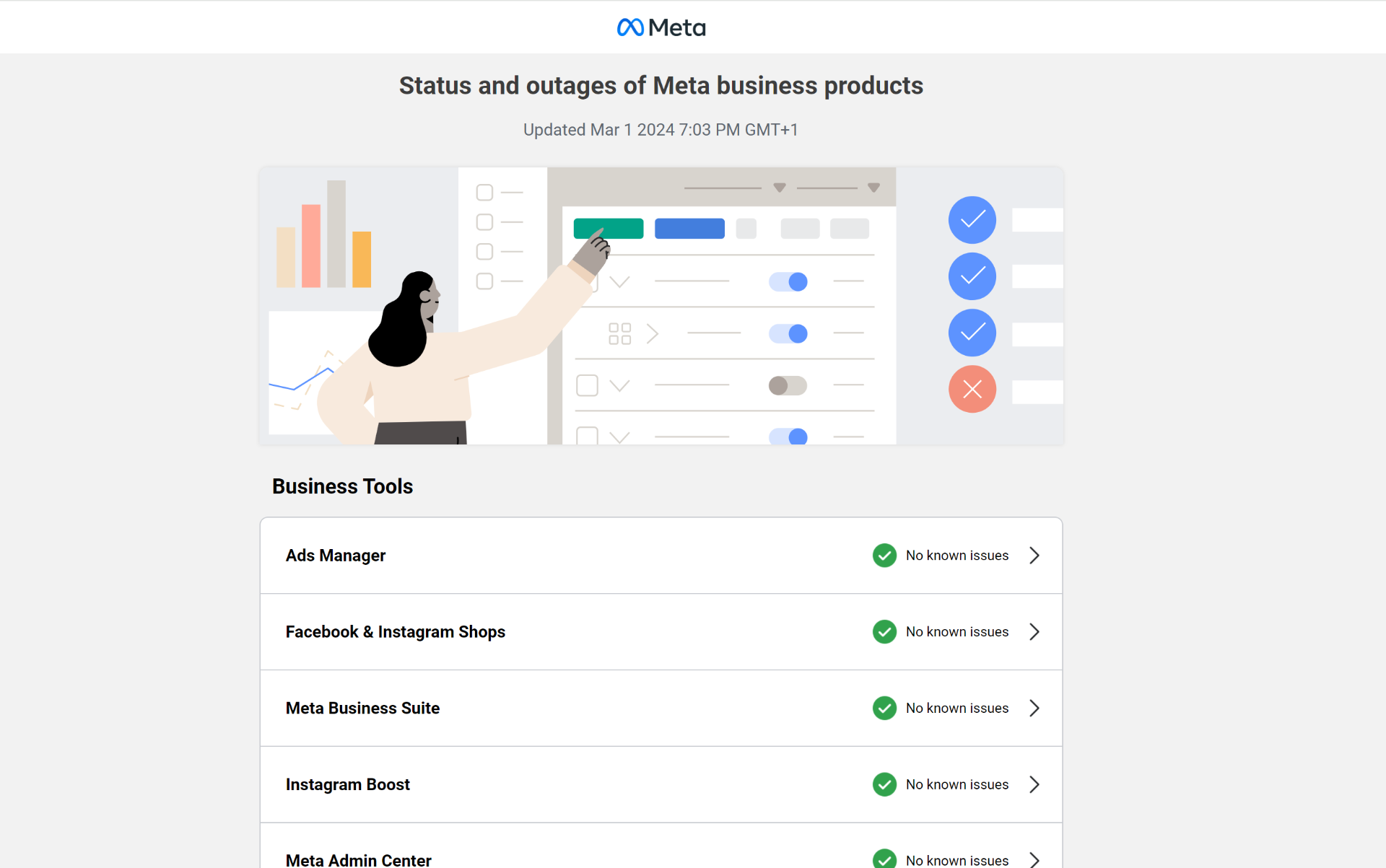
Task: Expand the Instagram Boost row chevron
Action: click(x=1034, y=784)
